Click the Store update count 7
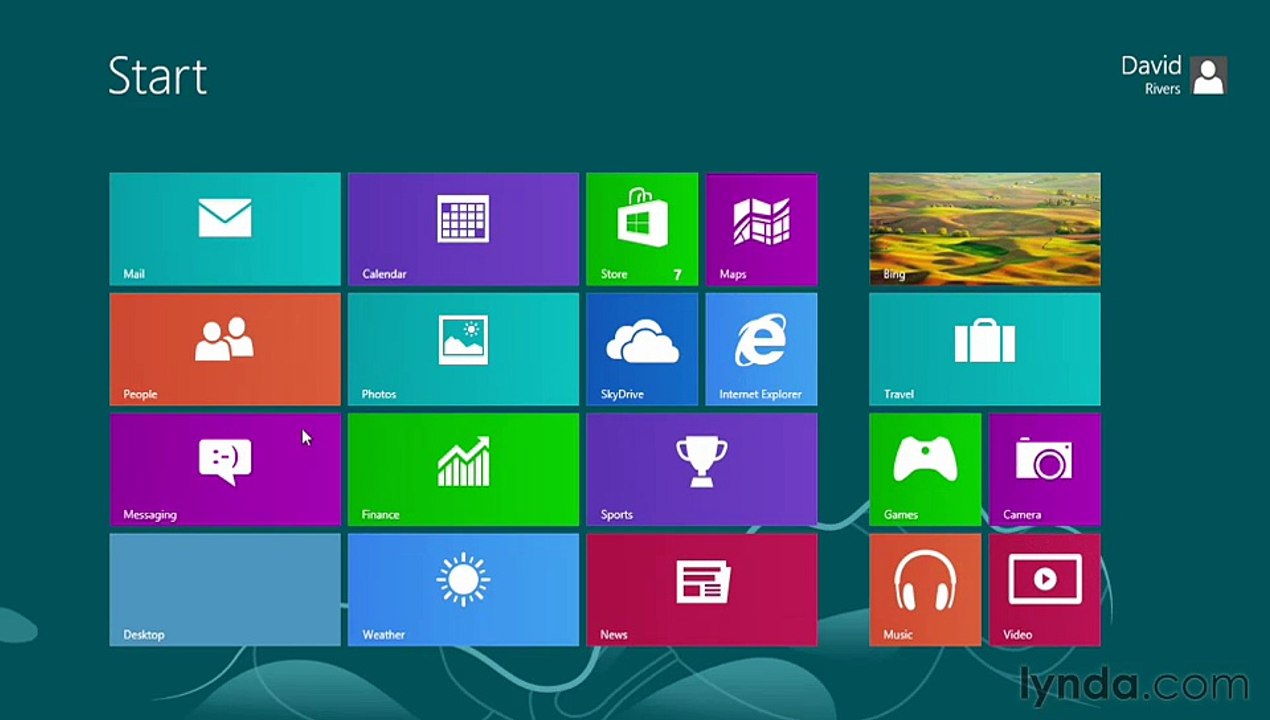Image resolution: width=1270 pixels, height=720 pixels. 677,274
